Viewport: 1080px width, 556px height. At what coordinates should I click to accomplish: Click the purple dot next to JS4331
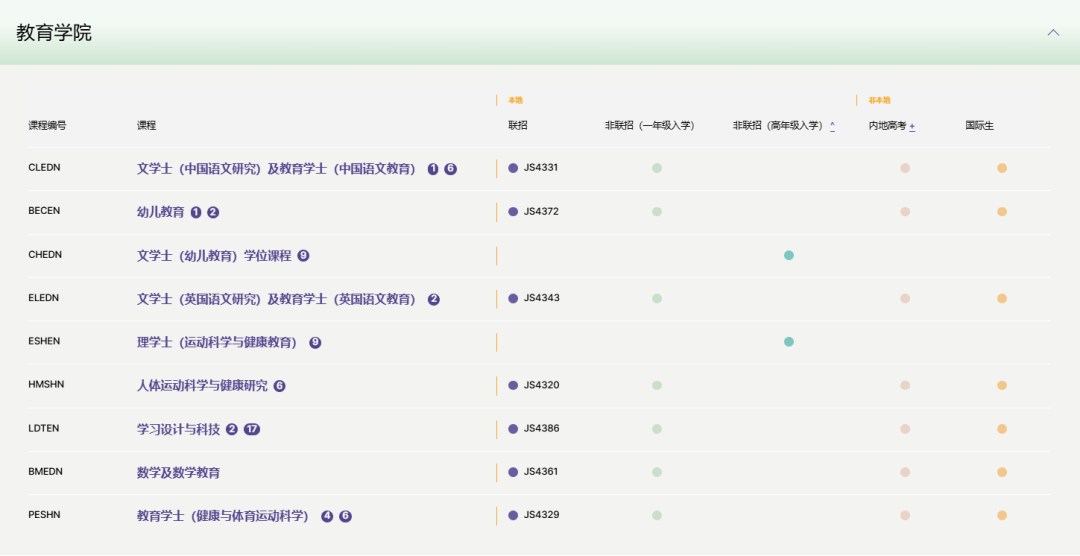tap(513, 168)
